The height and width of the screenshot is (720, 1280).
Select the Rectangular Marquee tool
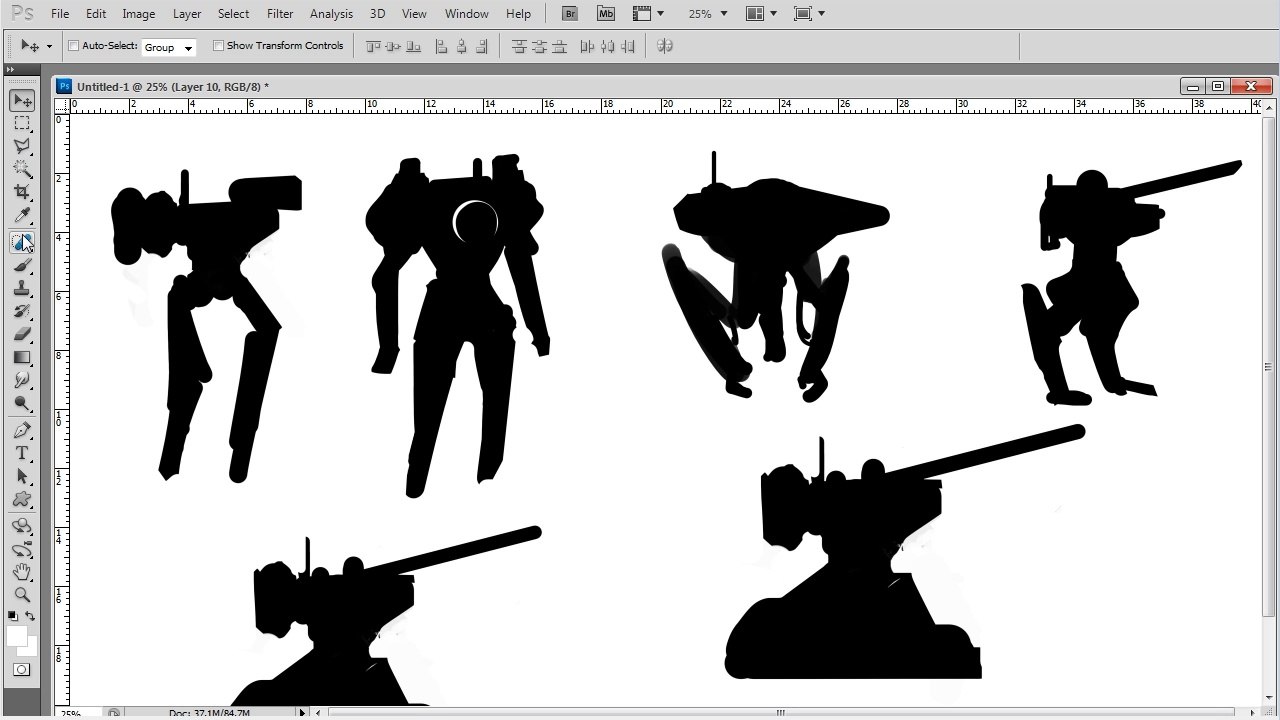click(22, 124)
